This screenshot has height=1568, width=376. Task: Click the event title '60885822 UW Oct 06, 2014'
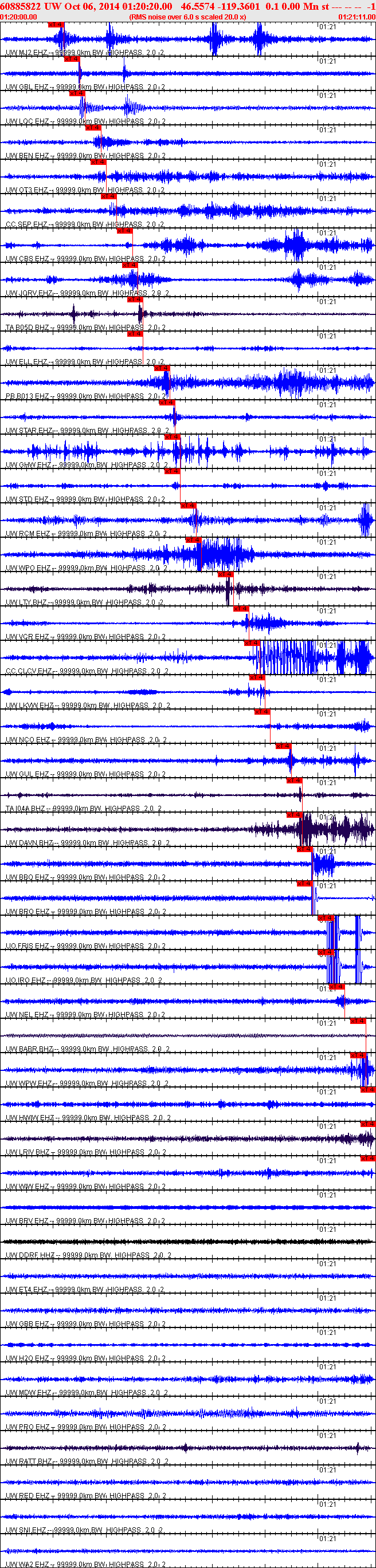[60, 6]
